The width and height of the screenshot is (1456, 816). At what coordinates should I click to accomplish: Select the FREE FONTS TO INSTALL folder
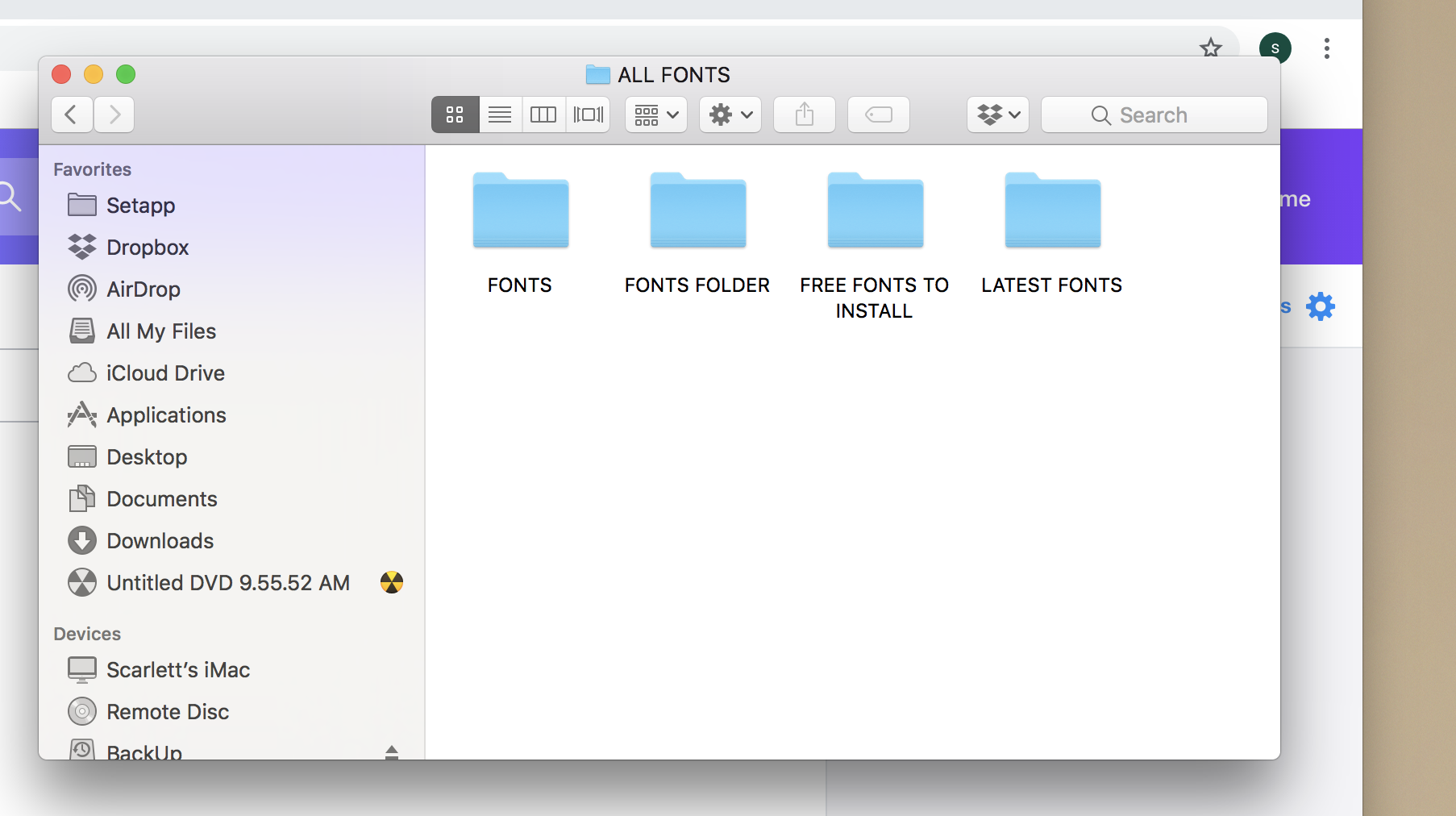click(x=876, y=210)
